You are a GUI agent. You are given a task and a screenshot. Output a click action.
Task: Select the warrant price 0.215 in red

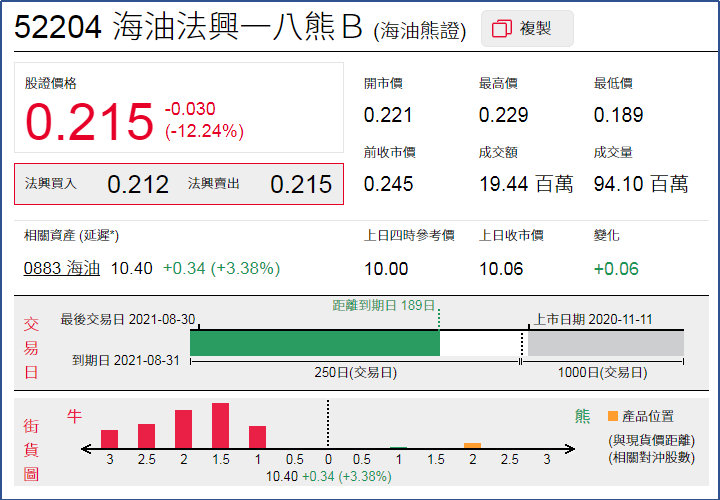click(x=89, y=121)
